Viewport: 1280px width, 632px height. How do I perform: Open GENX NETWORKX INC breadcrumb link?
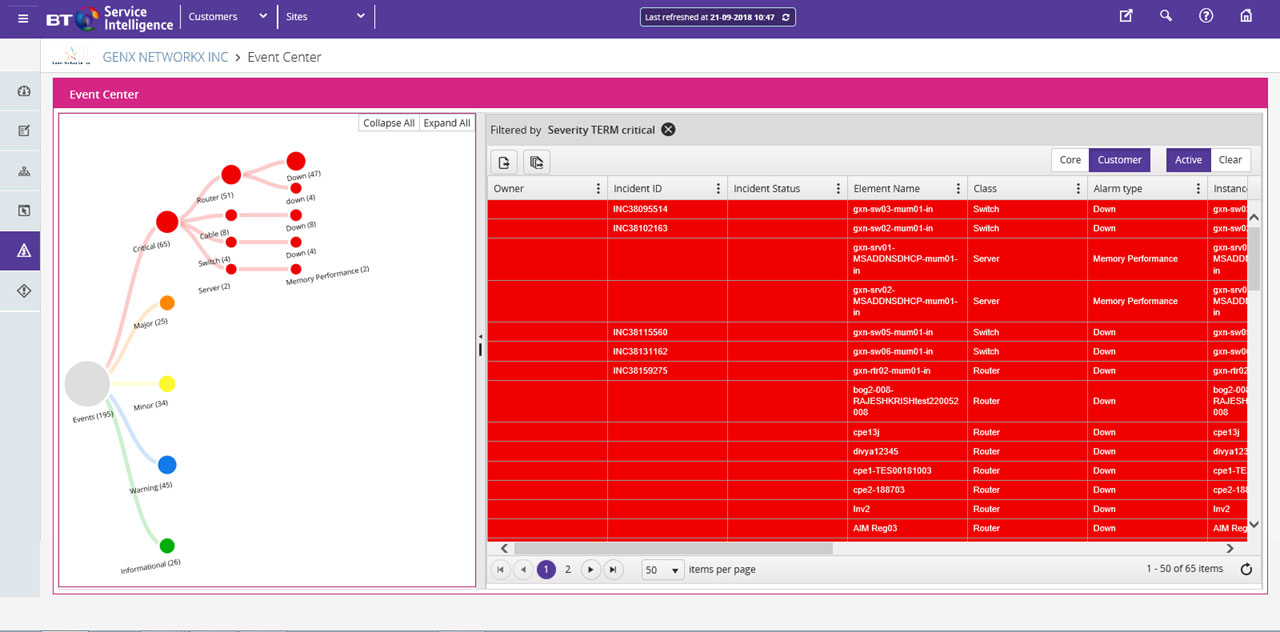[x=165, y=57]
